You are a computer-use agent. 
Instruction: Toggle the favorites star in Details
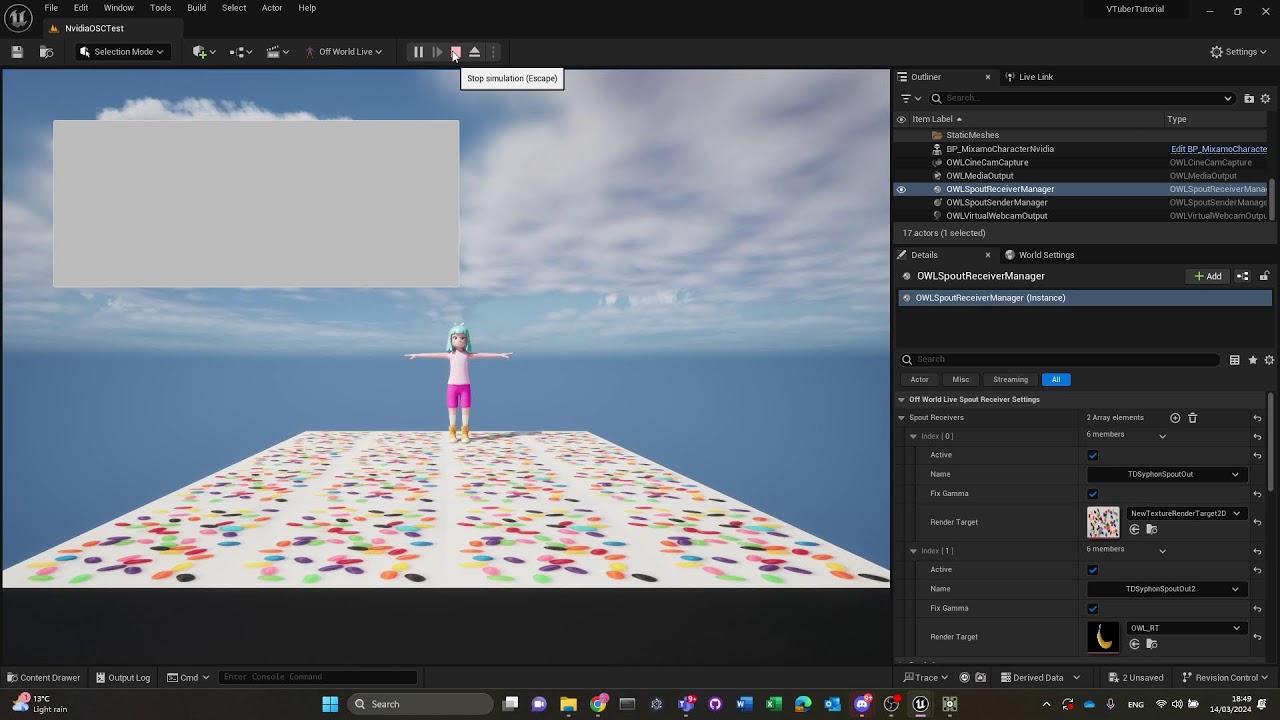point(1252,360)
